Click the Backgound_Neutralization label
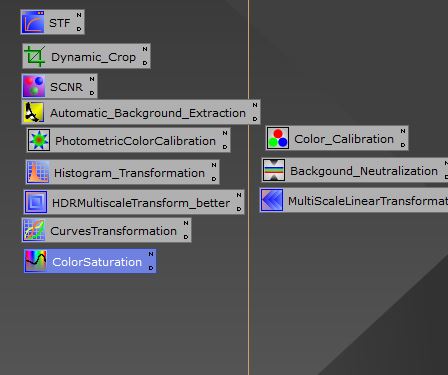The height and width of the screenshot is (375, 448). (x=364, y=171)
